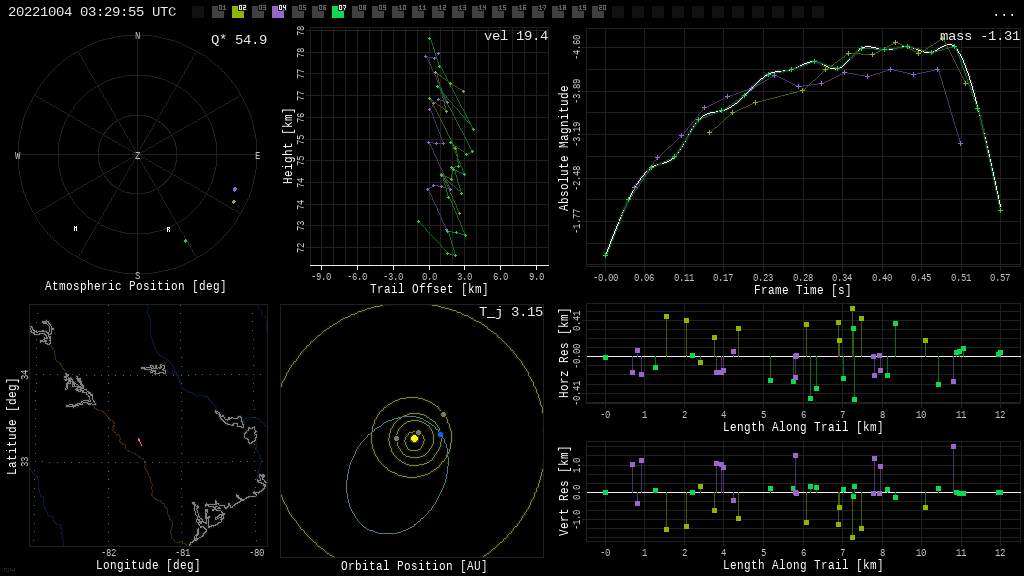Select the gray station 01 box

218,12
